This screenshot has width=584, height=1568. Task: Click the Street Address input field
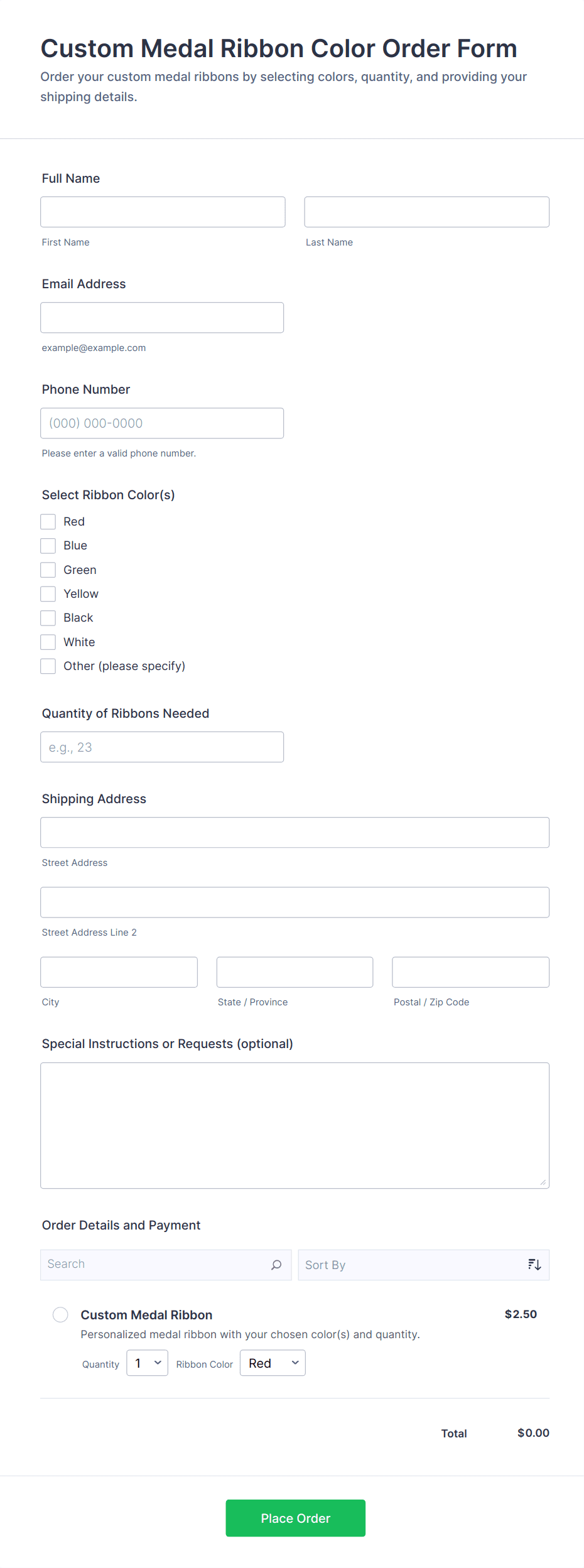point(295,832)
